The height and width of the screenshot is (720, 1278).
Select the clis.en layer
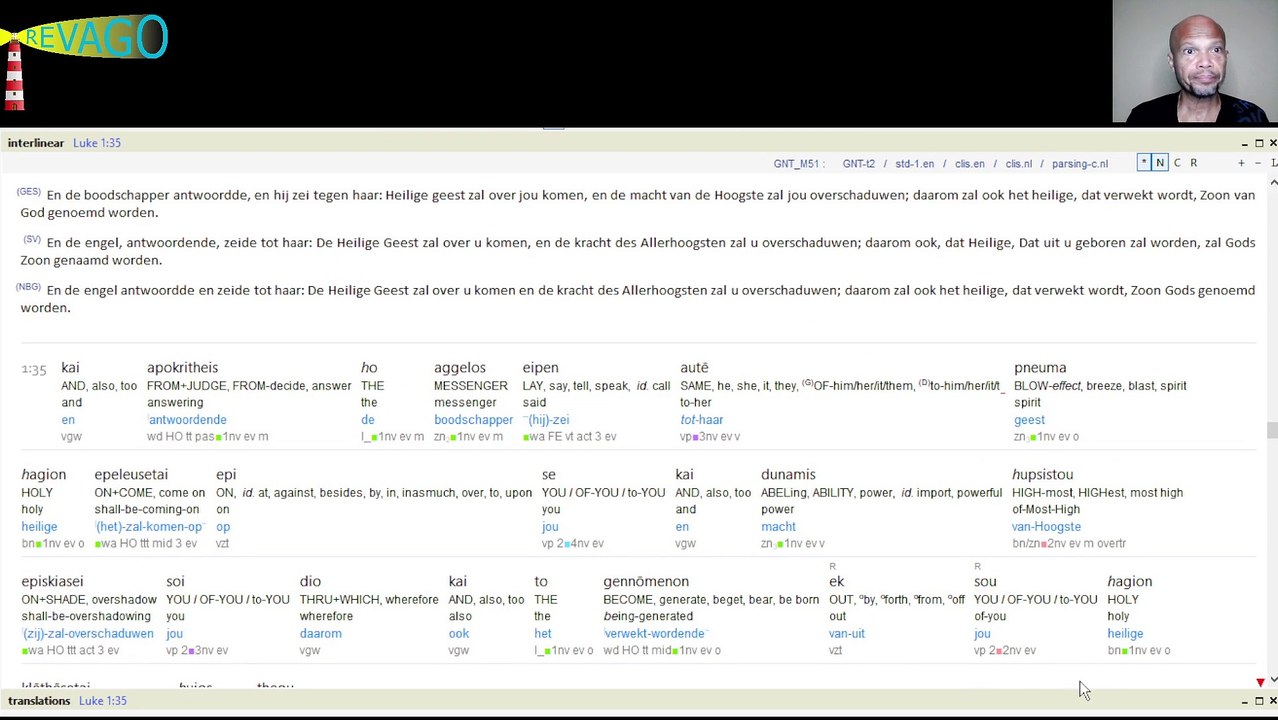(969, 164)
